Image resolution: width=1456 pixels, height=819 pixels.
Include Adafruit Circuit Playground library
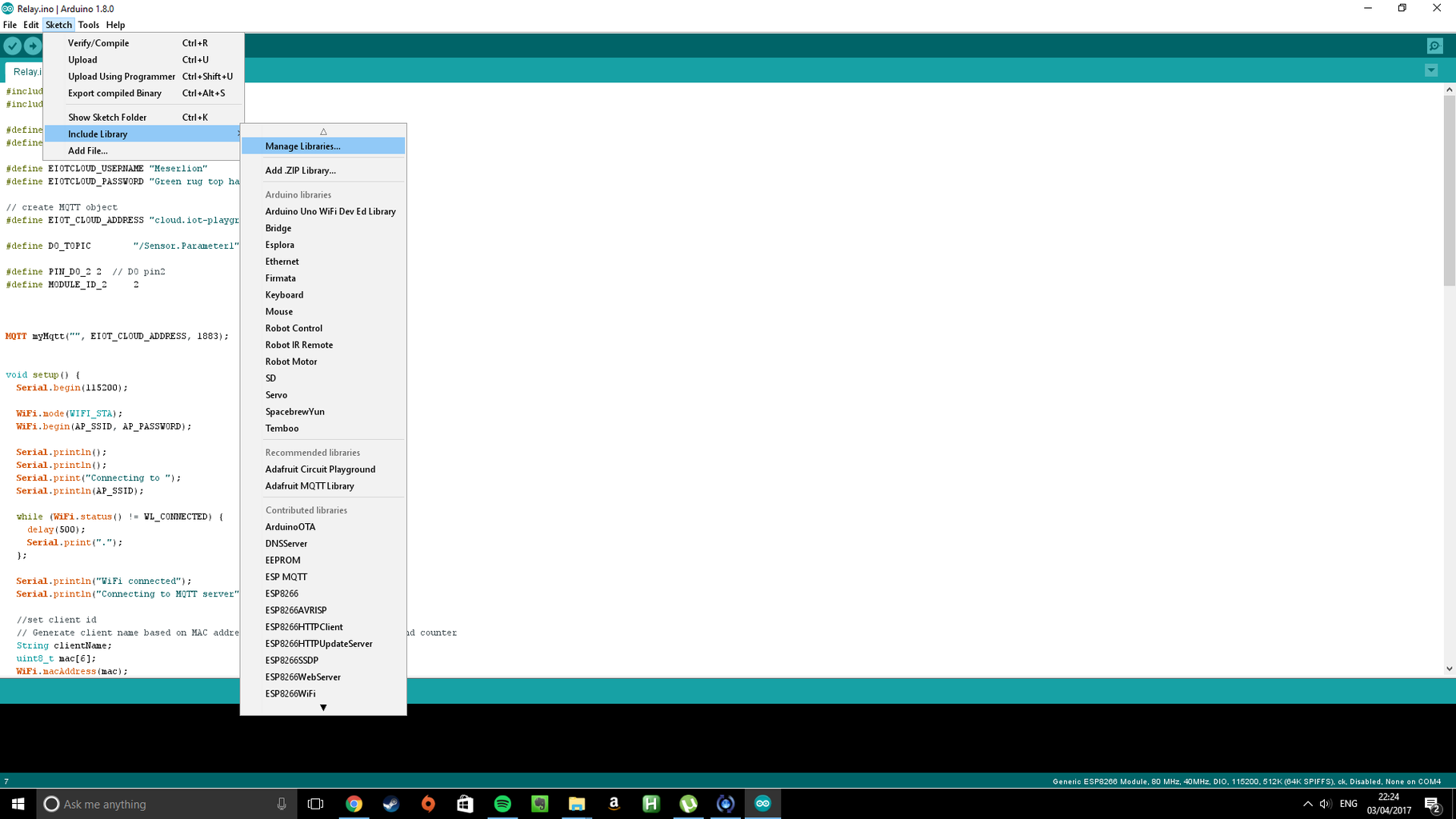(x=323, y=469)
